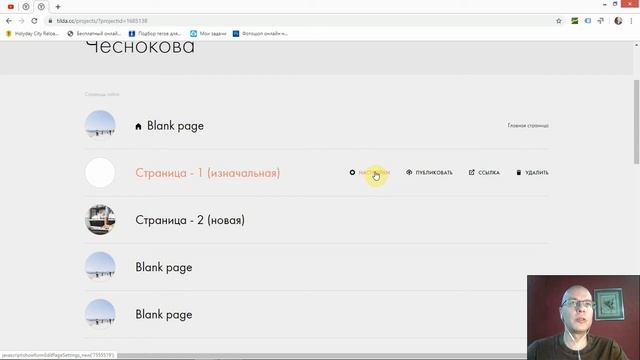Viewport: 640px width, 360px height.
Task: Click the thumbnail of the home Blank page
Action: click(100, 125)
